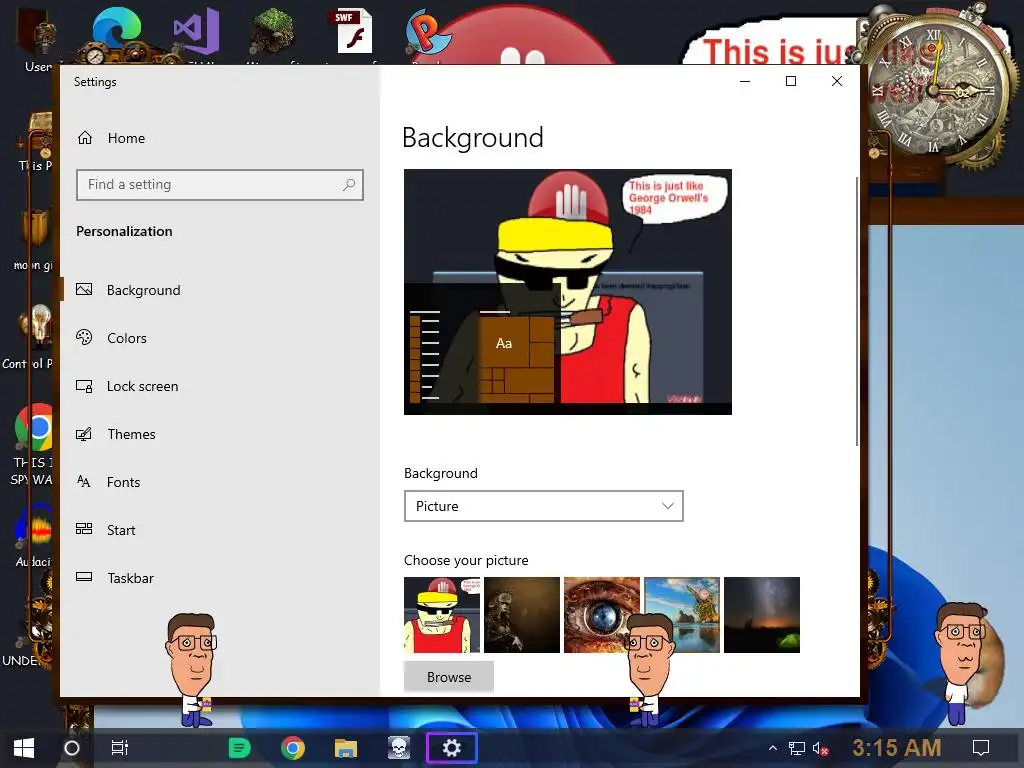
Task: Click the Background picture icon in sidebar
Action: click(x=84, y=289)
